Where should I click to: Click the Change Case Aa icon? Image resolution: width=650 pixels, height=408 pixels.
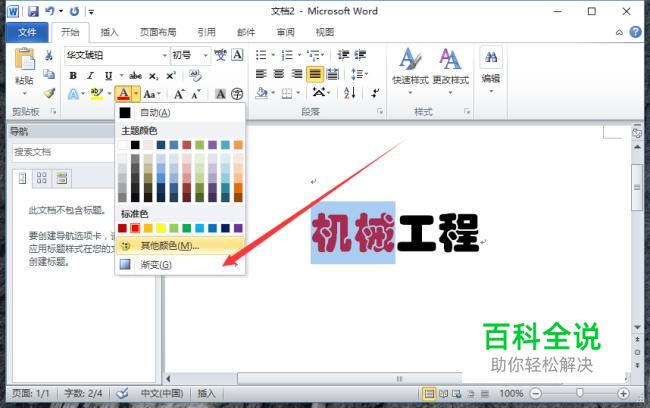tap(149, 94)
